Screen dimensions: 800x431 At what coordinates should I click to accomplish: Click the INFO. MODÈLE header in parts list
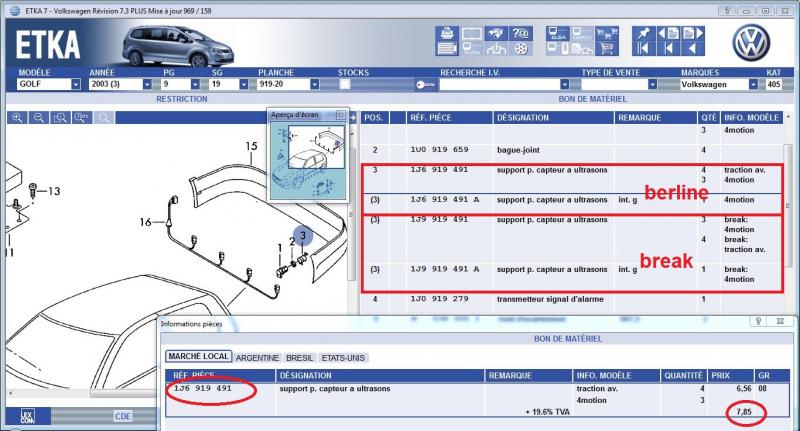(751, 118)
